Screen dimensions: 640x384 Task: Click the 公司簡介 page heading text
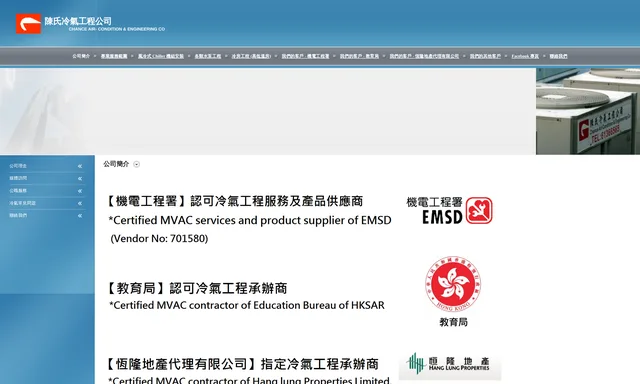point(116,164)
